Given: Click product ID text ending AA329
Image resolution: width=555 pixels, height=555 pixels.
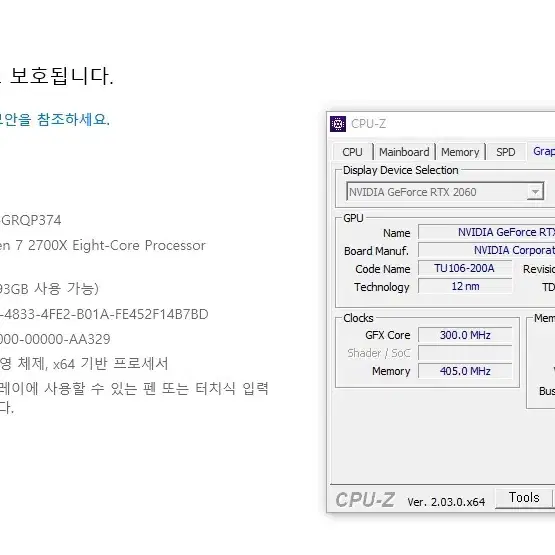Looking at the screenshot, I should click(55, 339).
